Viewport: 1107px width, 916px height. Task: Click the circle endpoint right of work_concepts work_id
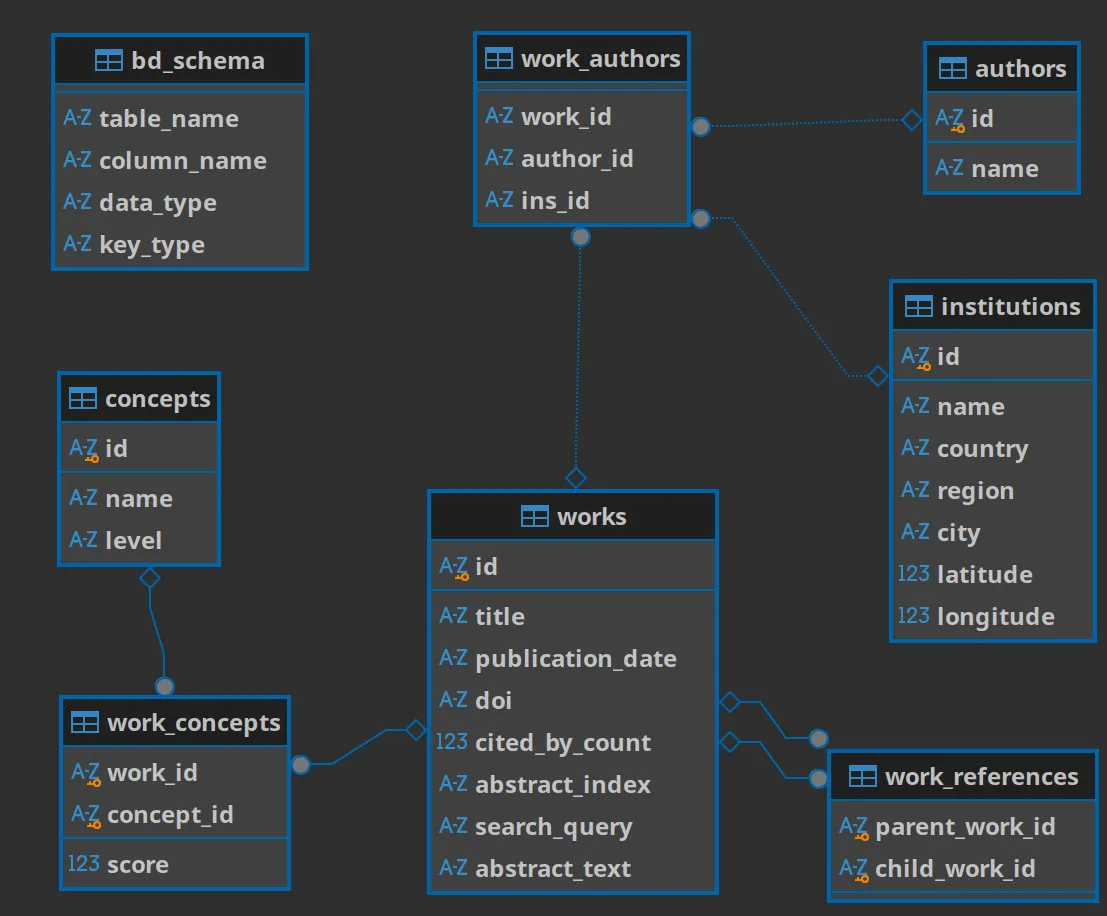tap(301, 764)
